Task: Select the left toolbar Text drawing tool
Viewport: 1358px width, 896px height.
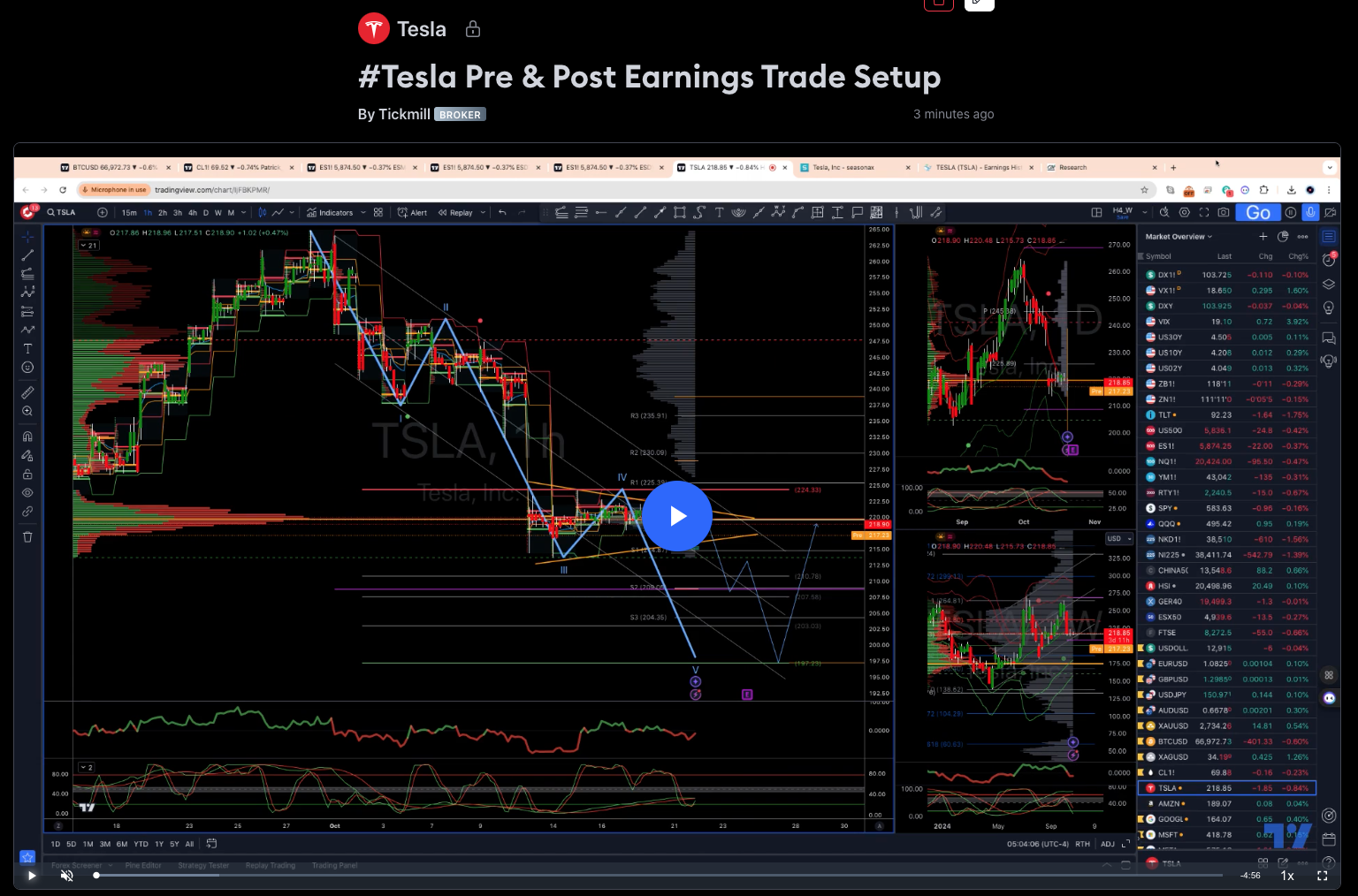Action: coord(27,348)
